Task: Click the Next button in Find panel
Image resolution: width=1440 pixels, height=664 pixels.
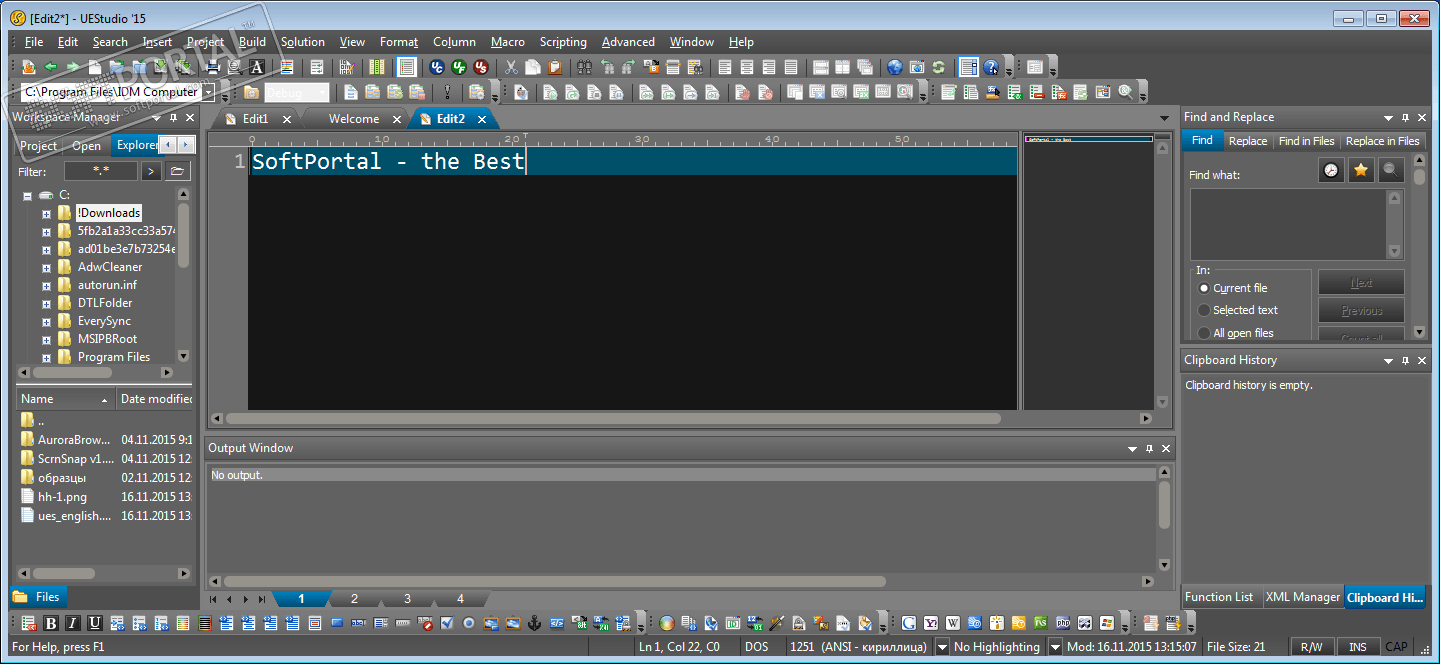Action: pos(1361,282)
